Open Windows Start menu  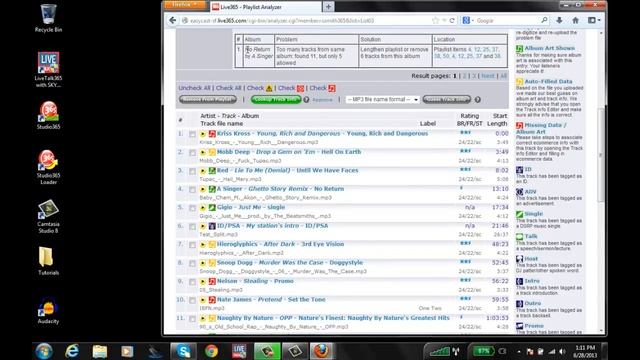pyautogui.click(x=44, y=351)
